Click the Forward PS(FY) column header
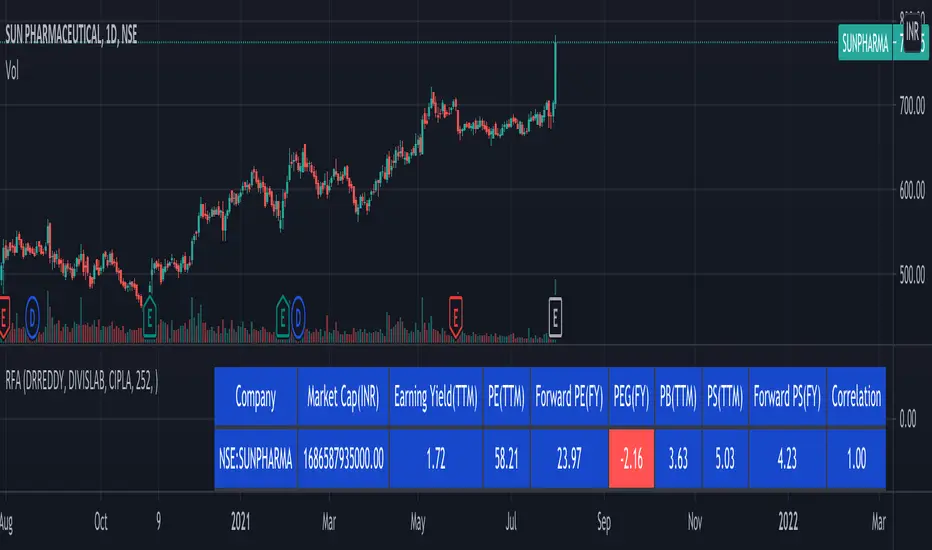 [x=788, y=397]
